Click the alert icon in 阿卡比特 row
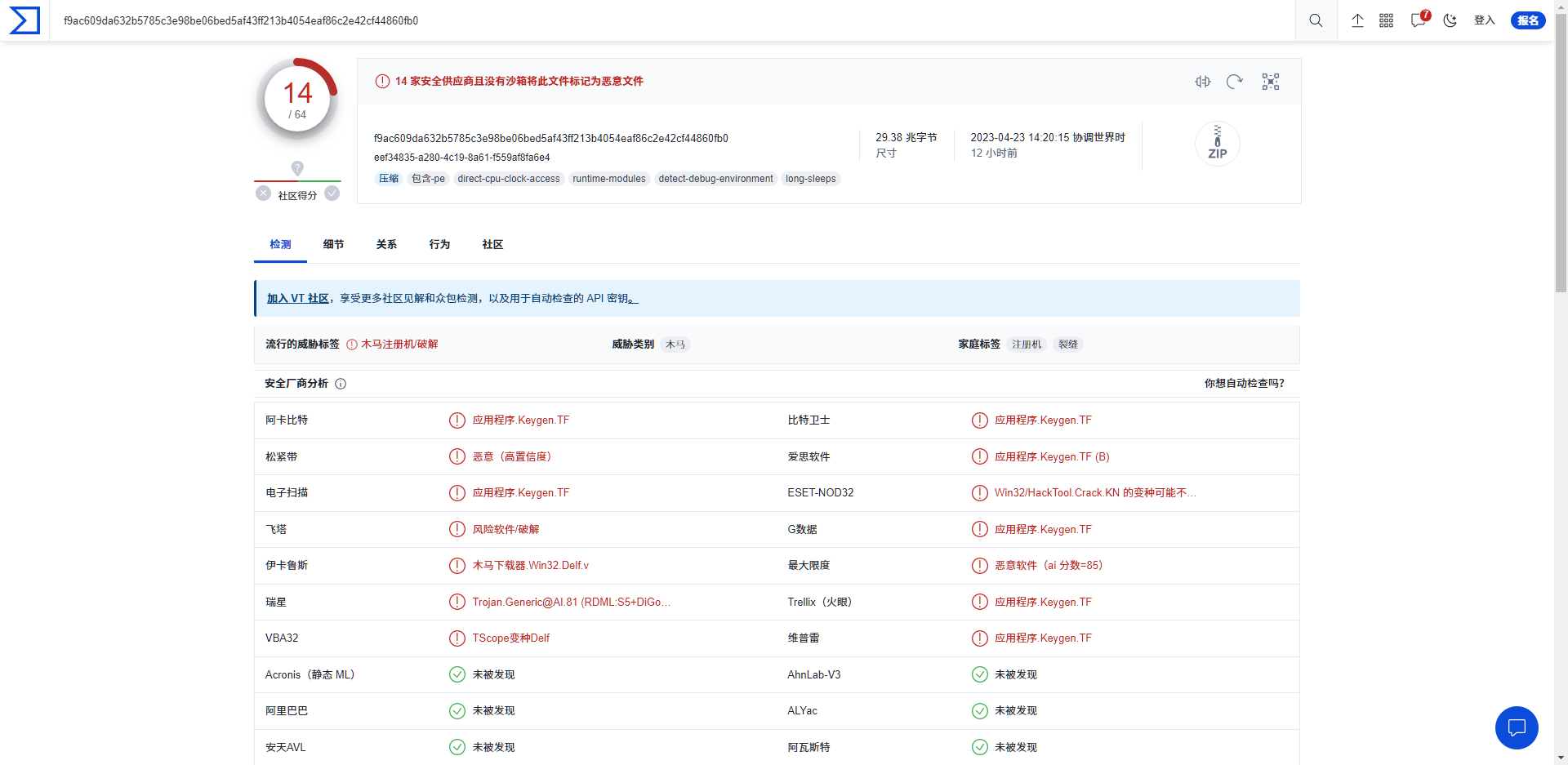Screen dimensions: 1568x765 pyautogui.click(x=457, y=420)
